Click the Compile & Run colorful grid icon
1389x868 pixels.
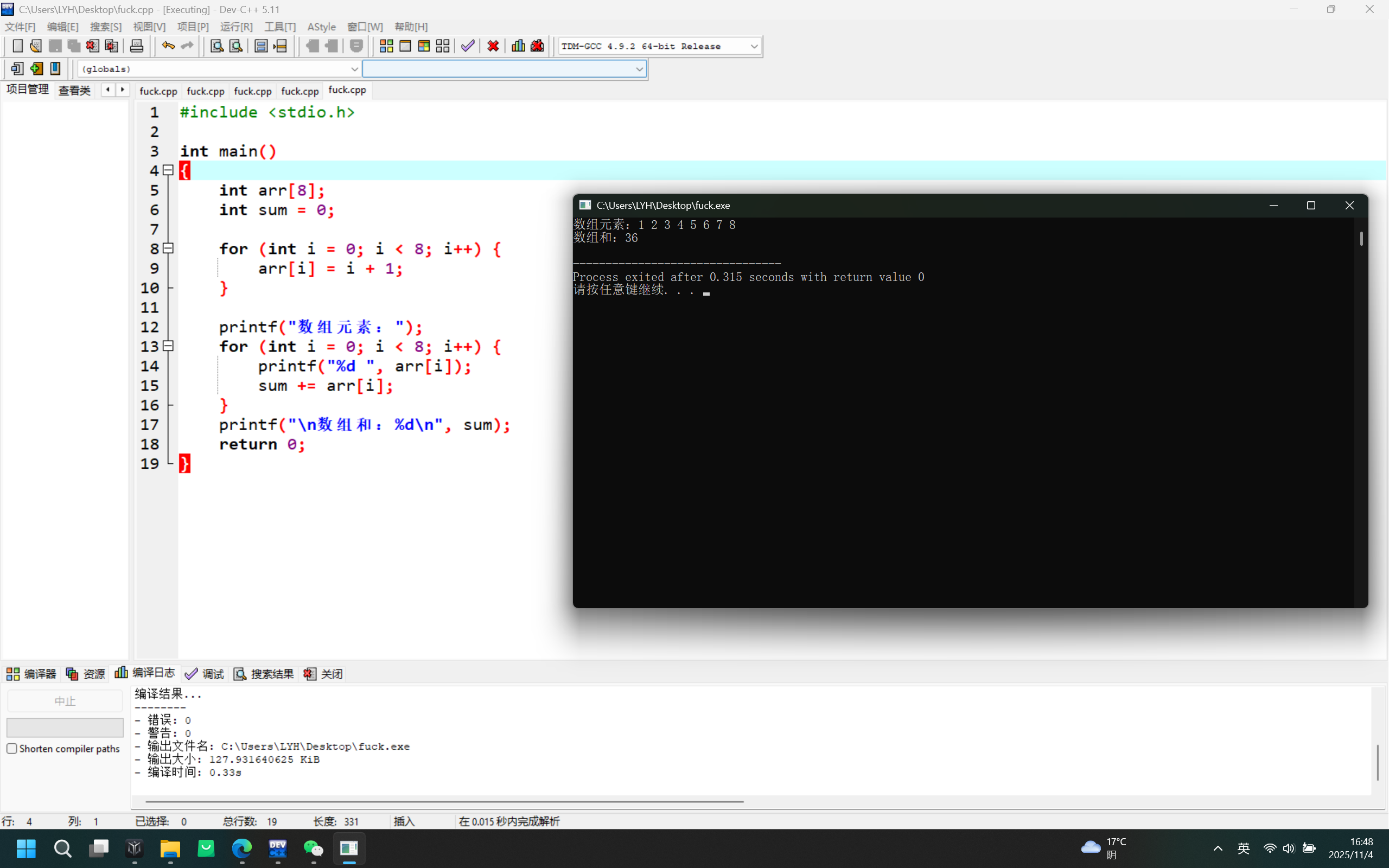(x=424, y=46)
